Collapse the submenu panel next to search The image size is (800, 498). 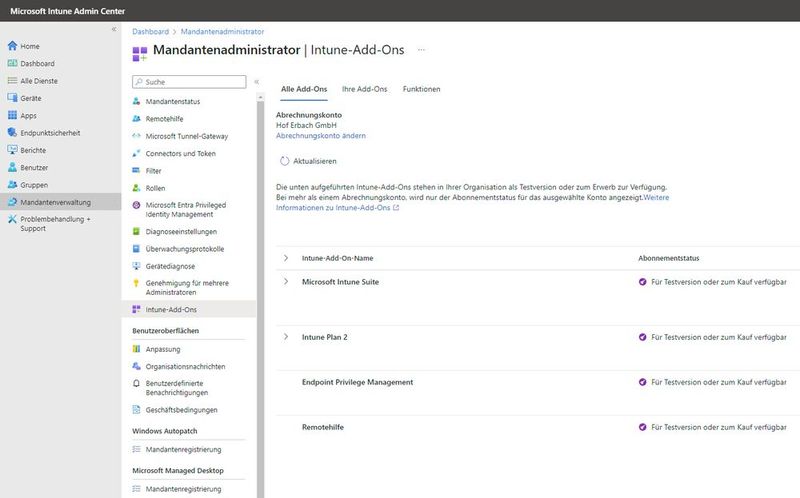[257, 82]
